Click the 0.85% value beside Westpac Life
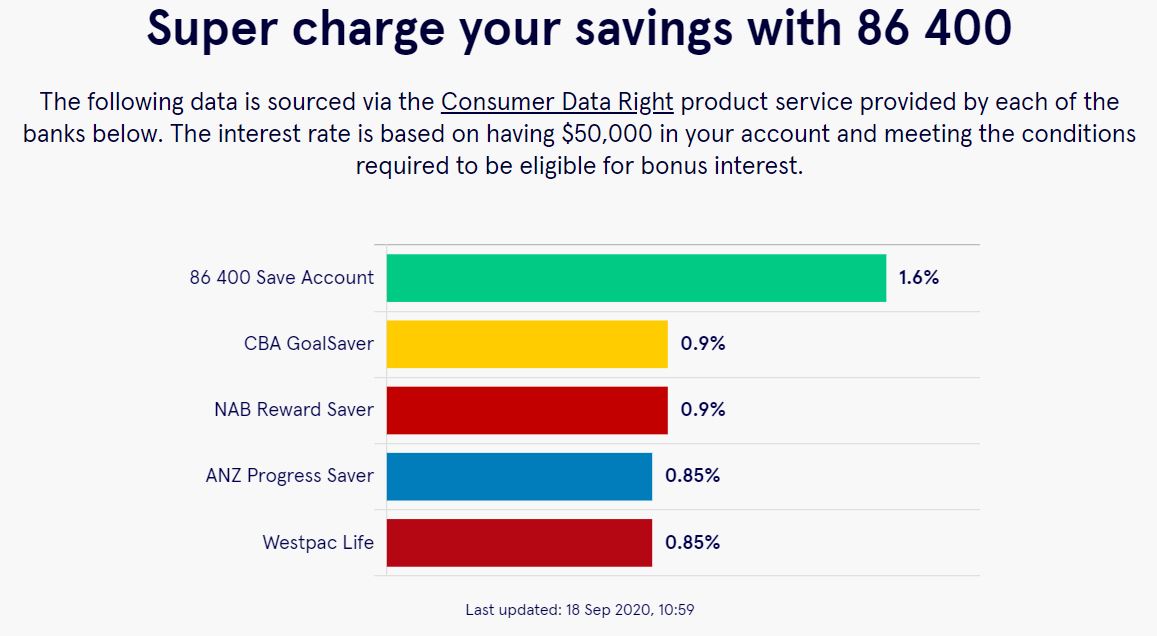 (x=692, y=542)
